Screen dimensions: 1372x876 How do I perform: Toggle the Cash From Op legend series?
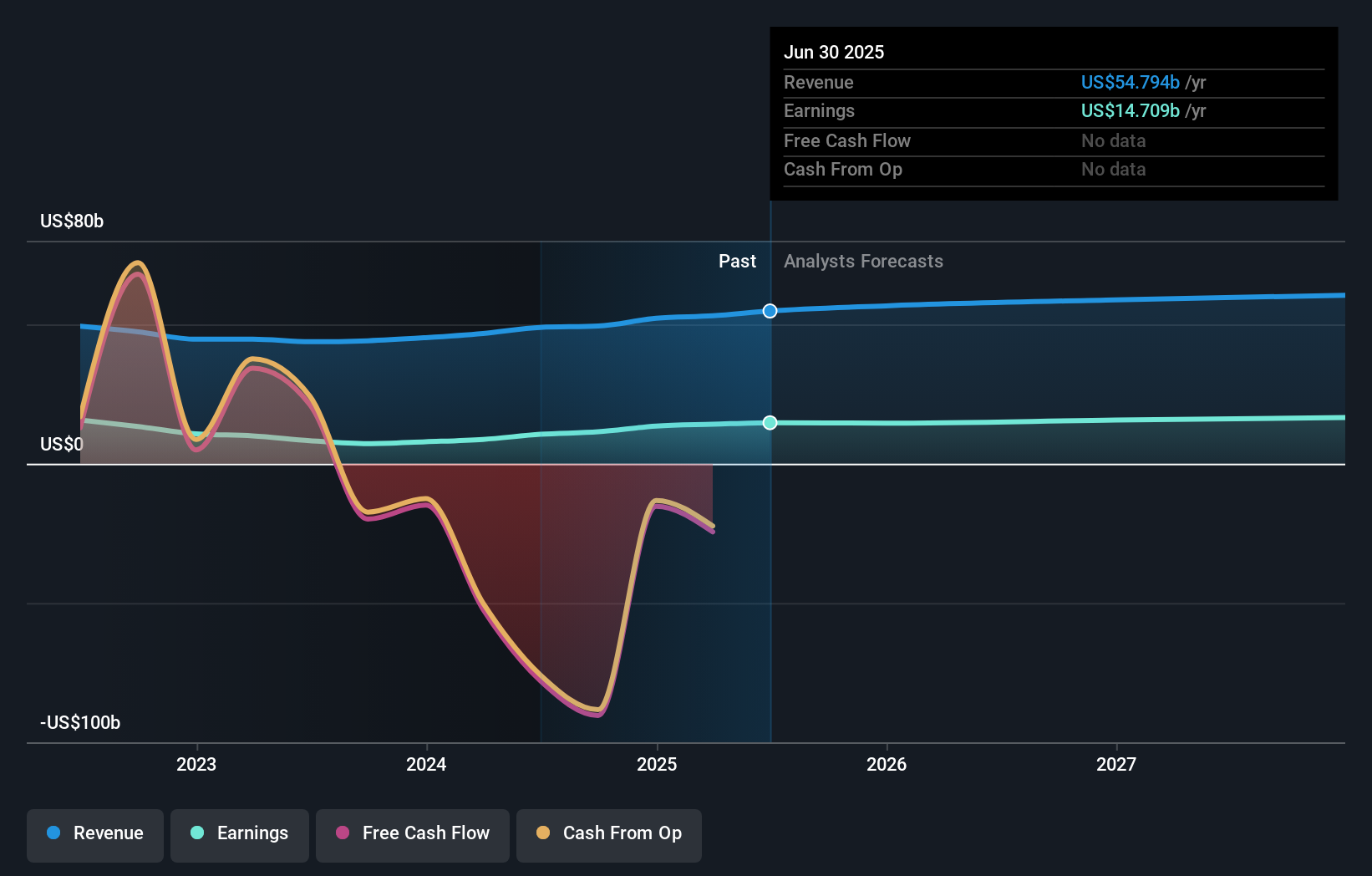click(609, 834)
